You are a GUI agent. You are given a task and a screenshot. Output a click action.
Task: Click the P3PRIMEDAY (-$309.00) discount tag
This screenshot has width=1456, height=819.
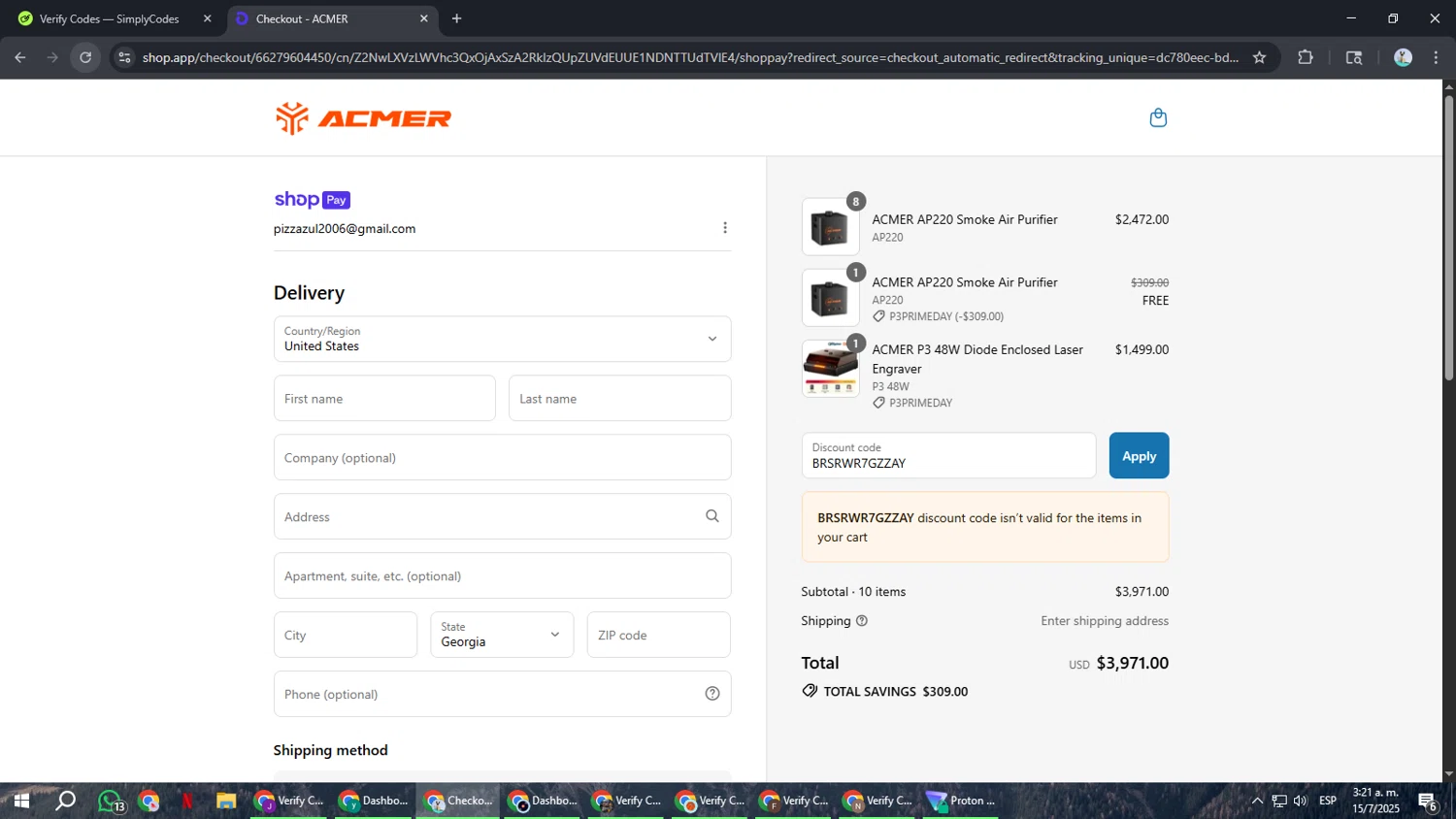tap(938, 316)
